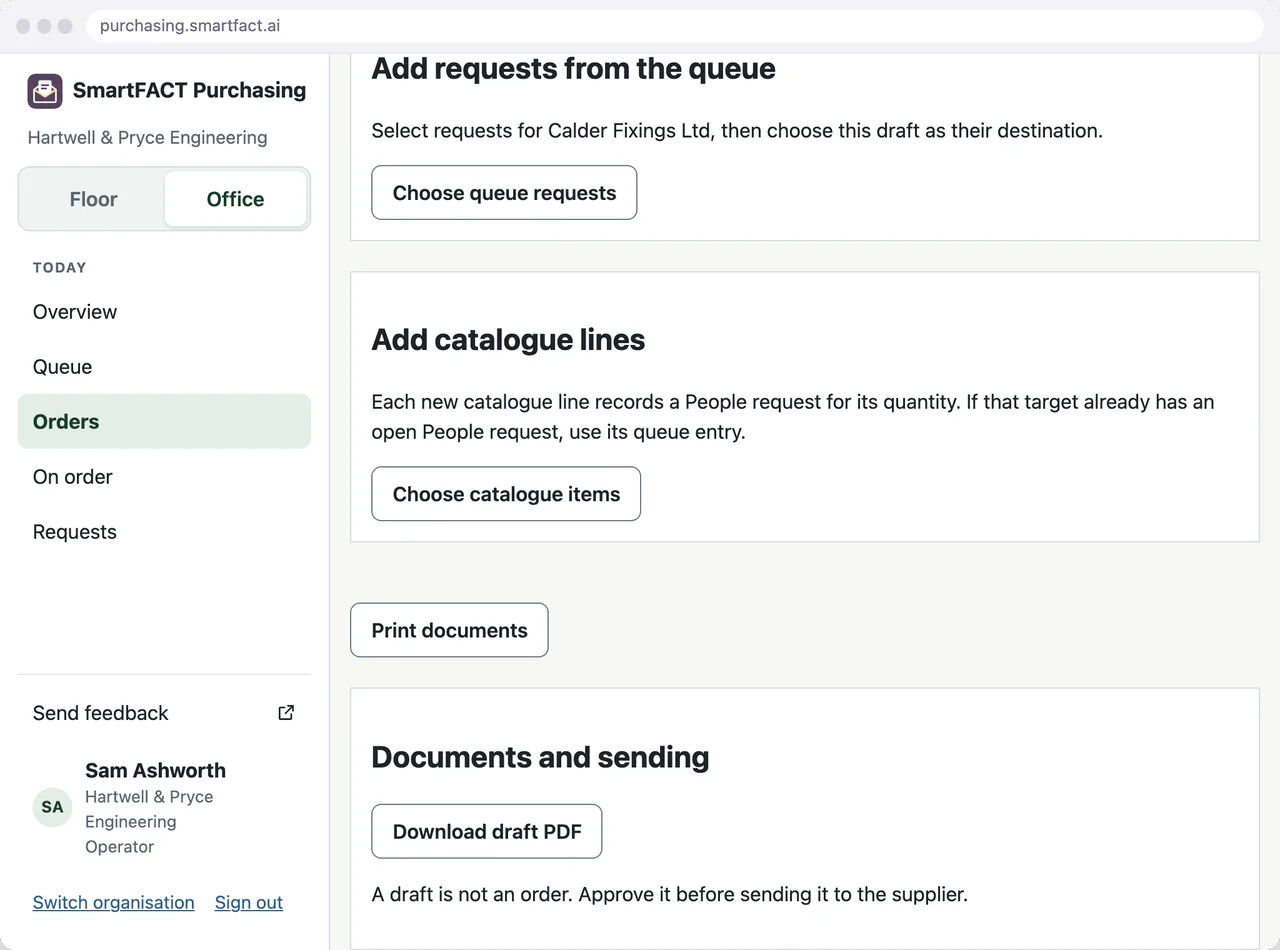Screen dimensions: 1280x950
Task: Click the Hartwell & Pryce Engineering organisation name
Action: pos(148,137)
